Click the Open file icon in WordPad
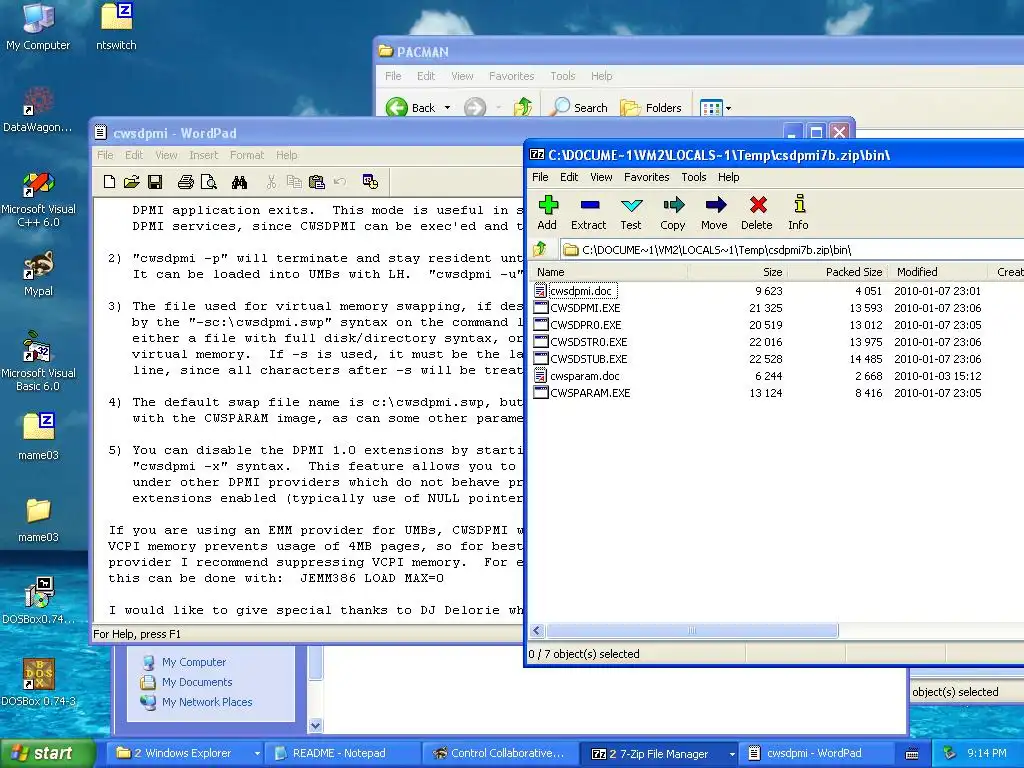Screen dimensions: 1024x768 [x=132, y=182]
